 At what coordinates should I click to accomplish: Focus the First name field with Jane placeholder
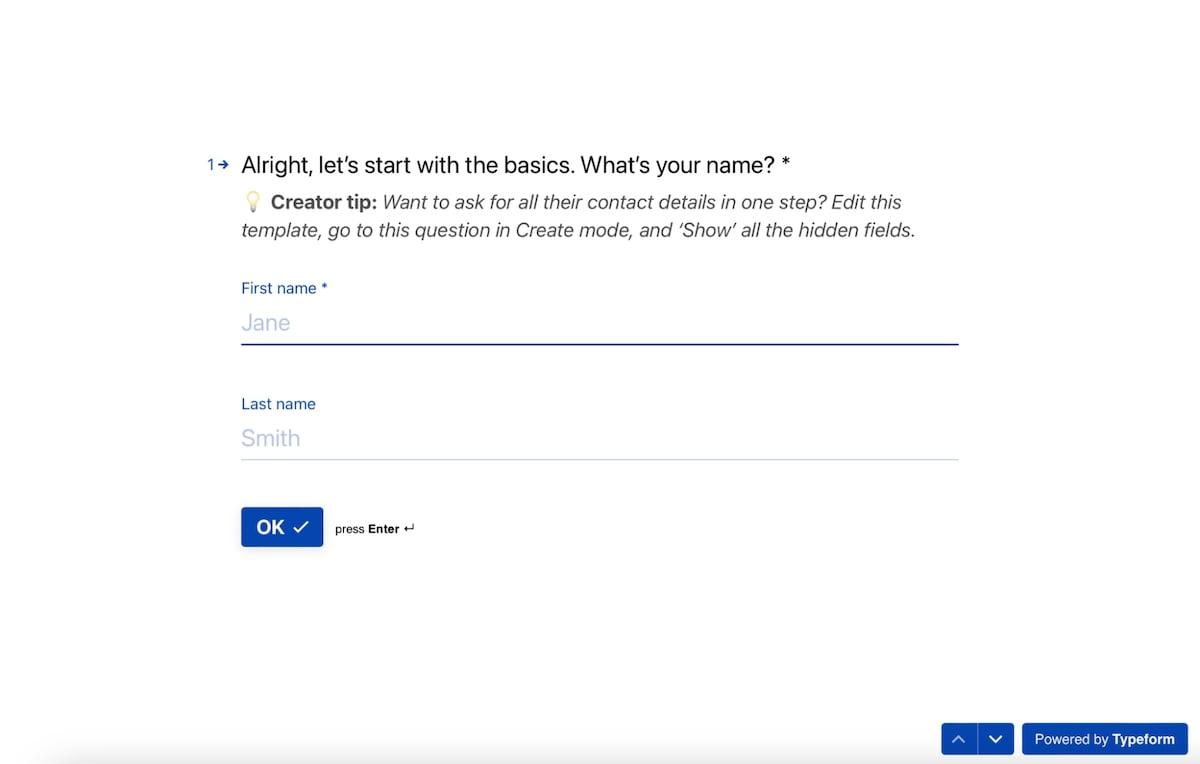599,323
